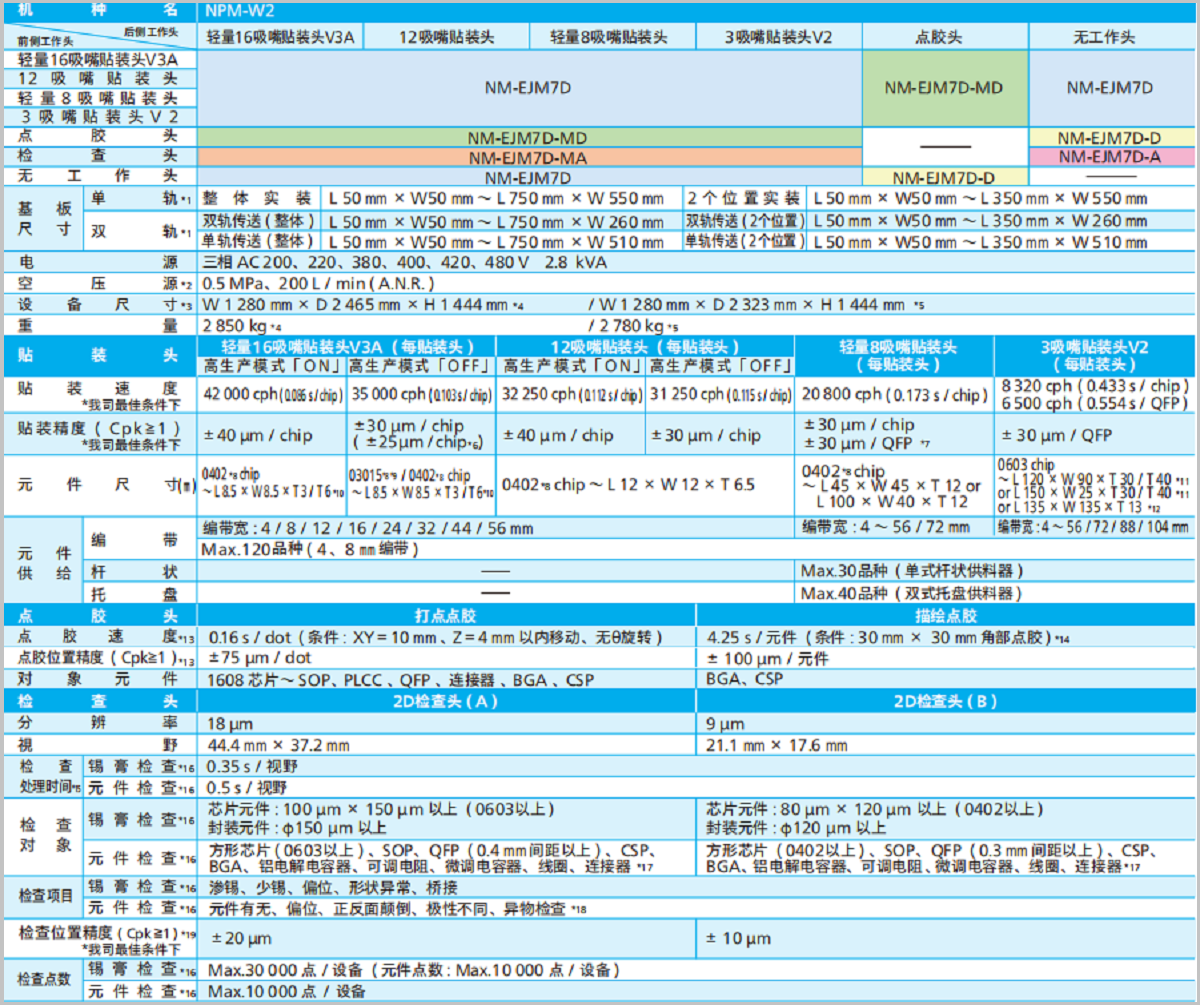Click the "托盘" row label
Screen dimensions: 1200x1005
136,593
